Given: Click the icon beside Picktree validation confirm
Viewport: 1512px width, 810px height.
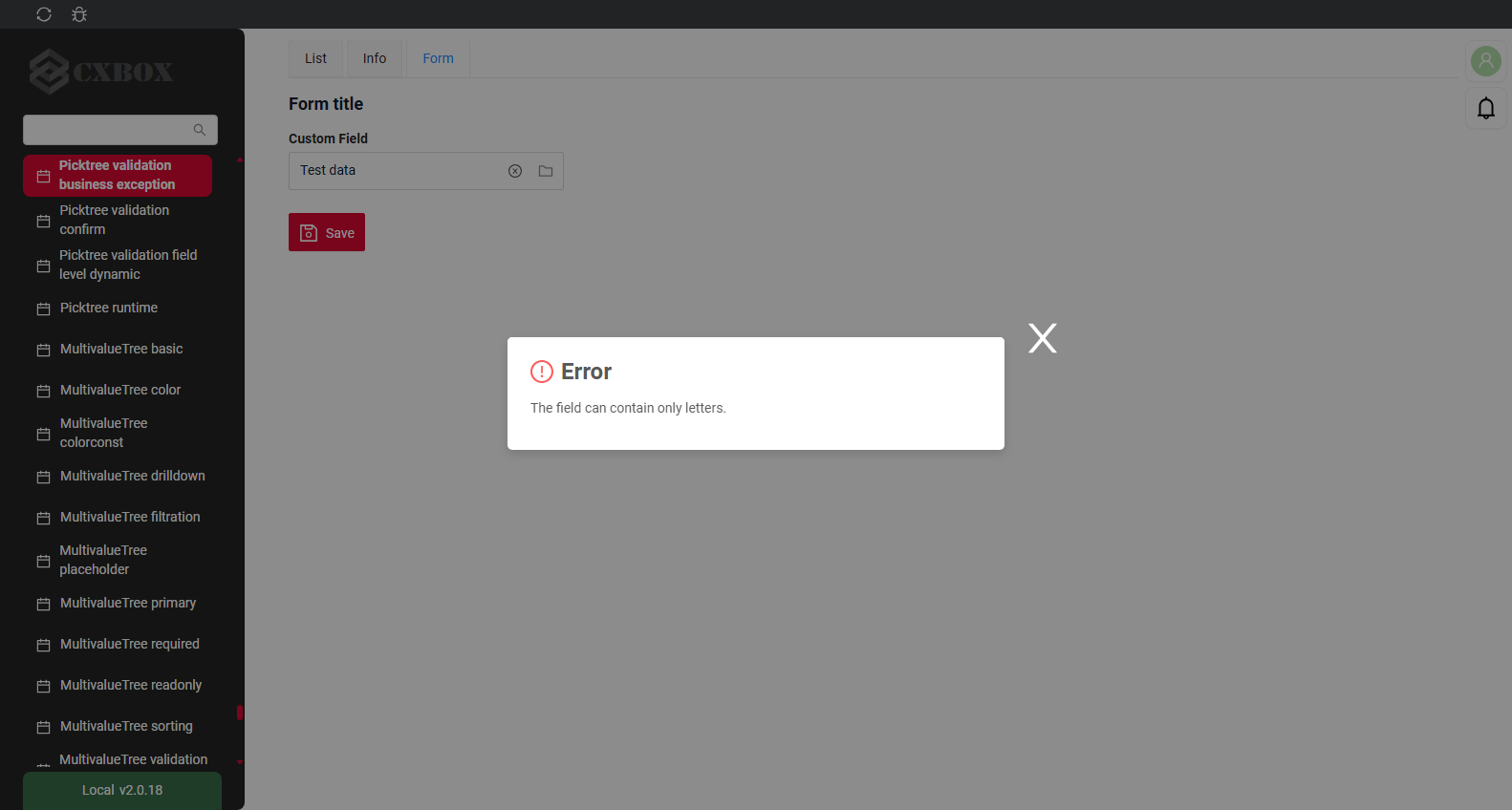Looking at the screenshot, I should (43, 221).
